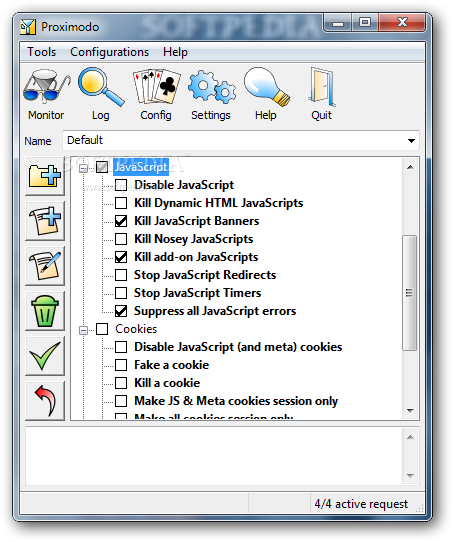Enable Kill a cookie checkbox
This screenshot has height=542, width=453.
(x=121, y=383)
